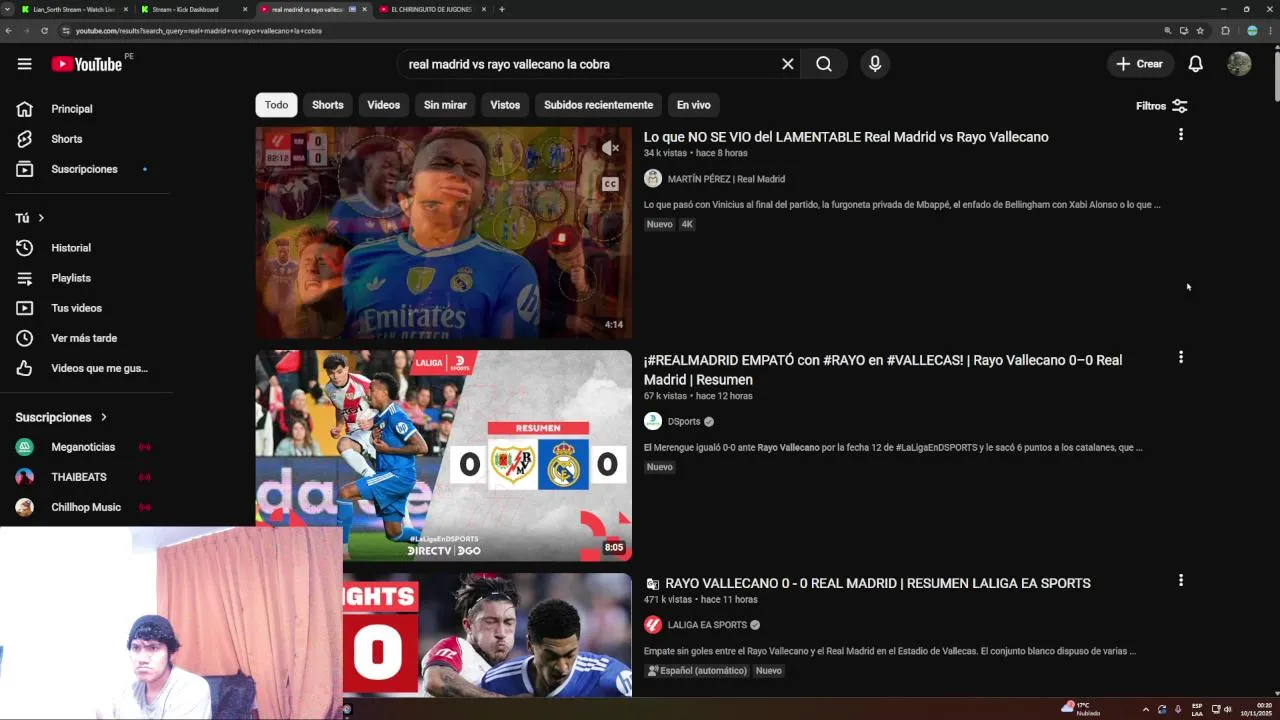Go to the YouTube home logo
1280x720 pixels.
click(x=87, y=64)
